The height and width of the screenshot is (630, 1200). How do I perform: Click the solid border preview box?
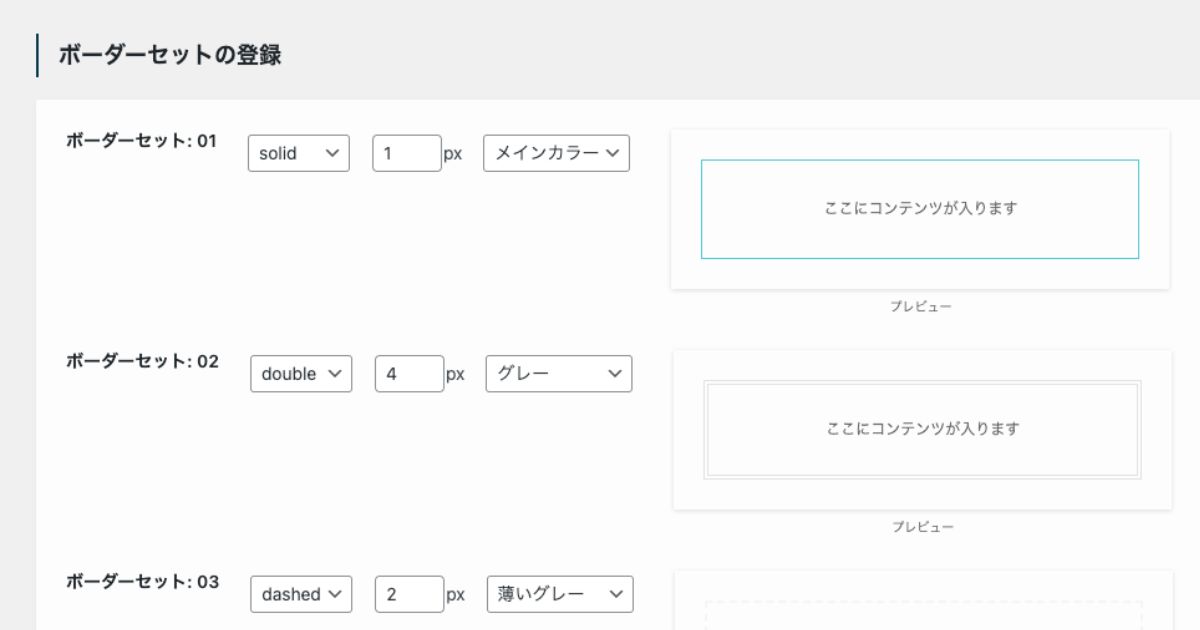click(x=919, y=209)
